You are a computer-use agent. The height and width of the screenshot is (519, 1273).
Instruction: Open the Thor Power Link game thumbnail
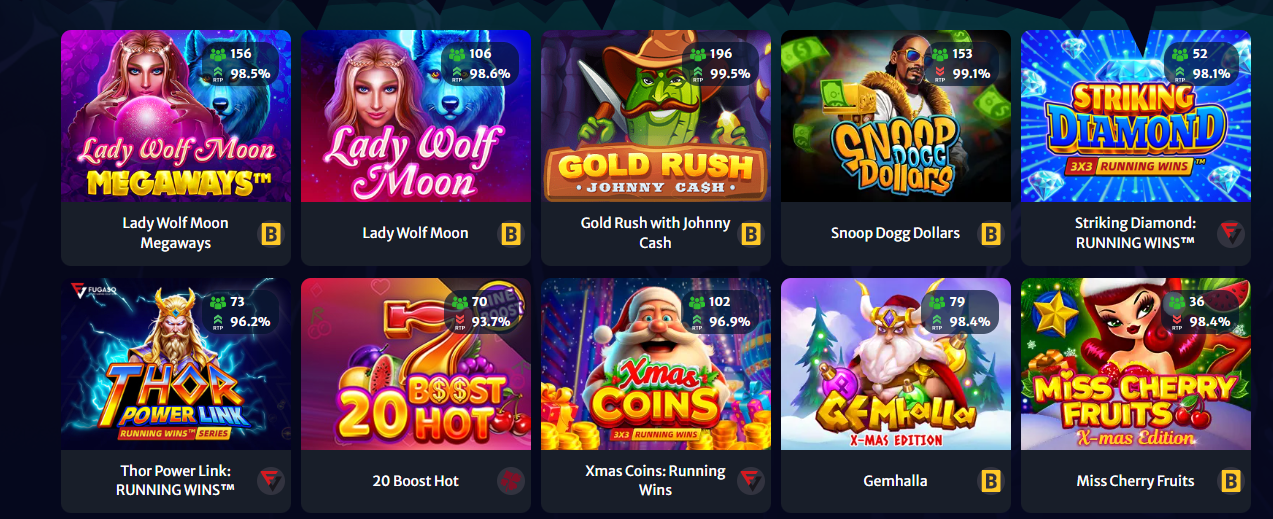click(176, 364)
